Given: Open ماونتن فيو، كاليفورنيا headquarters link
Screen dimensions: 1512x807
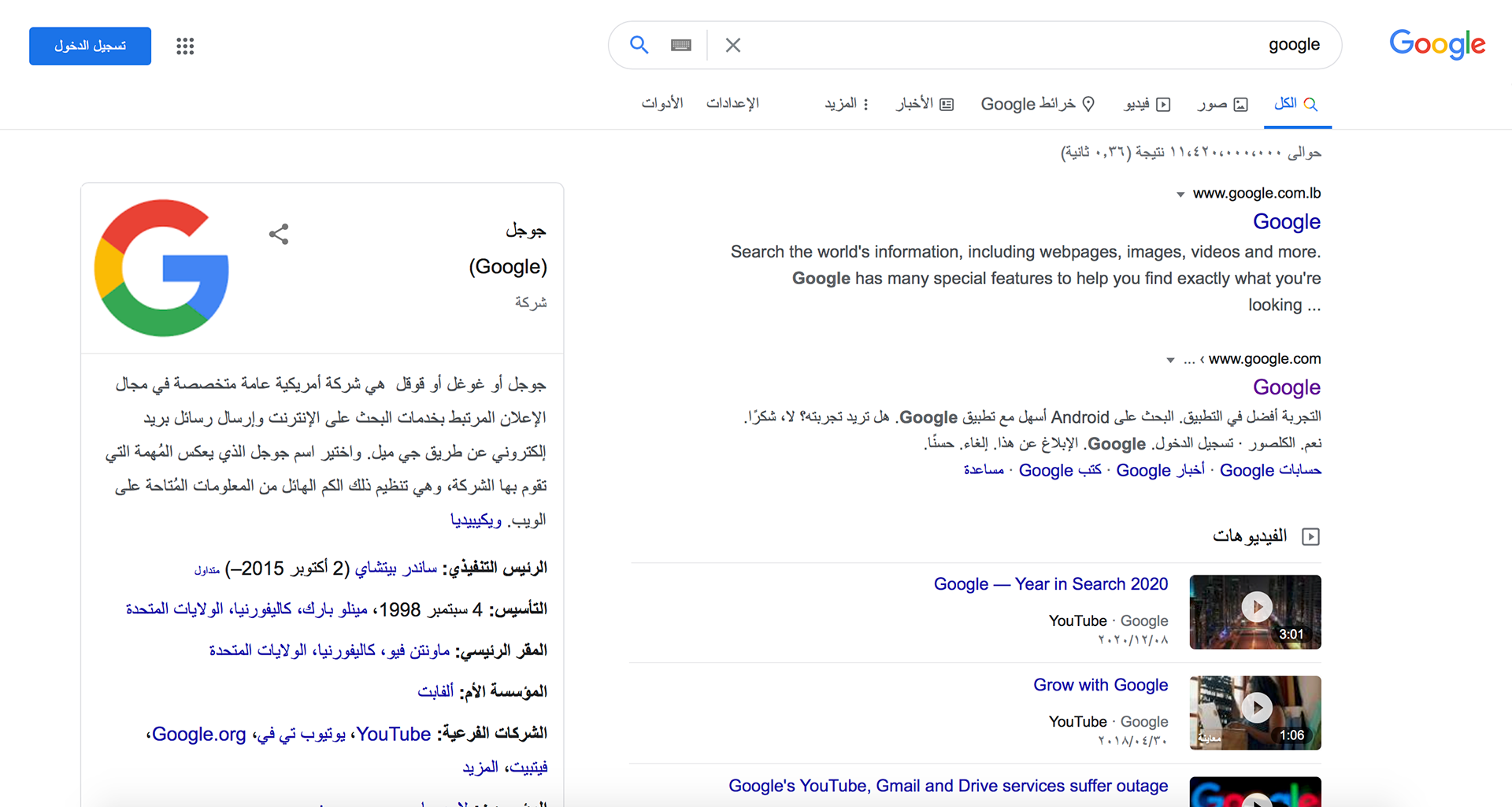Looking at the screenshot, I should [329, 650].
